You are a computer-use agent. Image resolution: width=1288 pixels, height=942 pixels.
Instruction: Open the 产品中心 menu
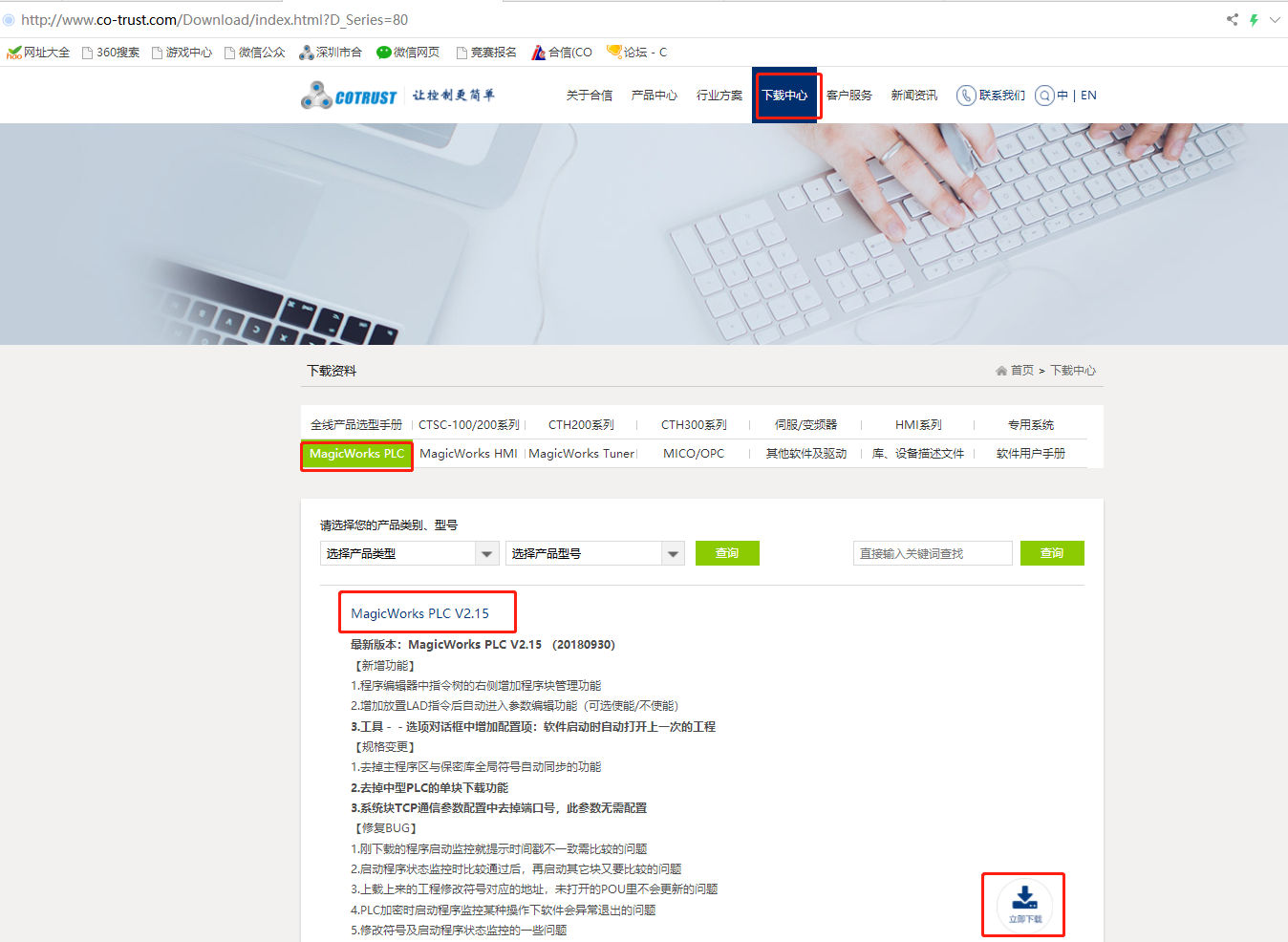pos(655,96)
